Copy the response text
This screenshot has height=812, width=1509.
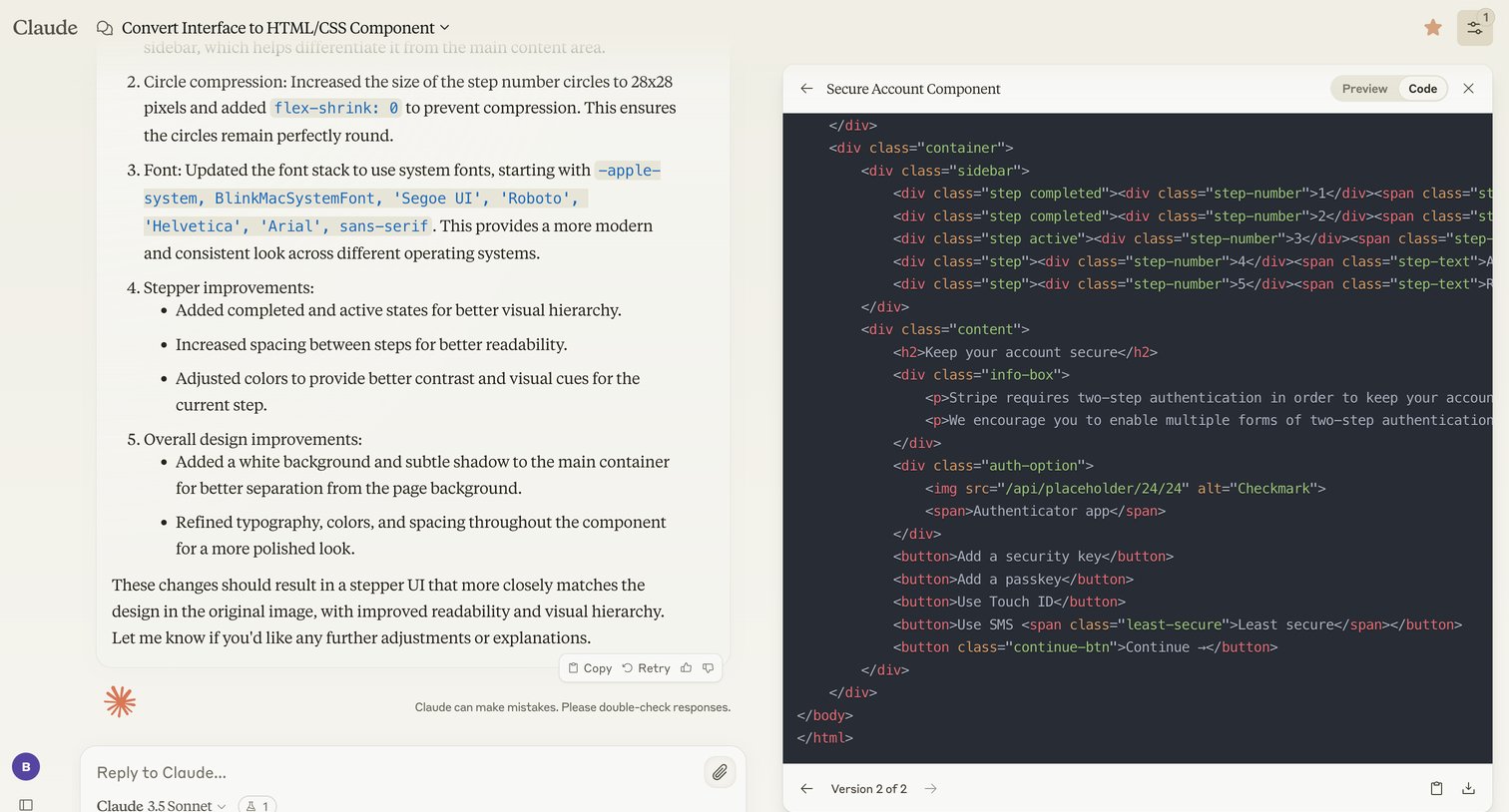590,668
